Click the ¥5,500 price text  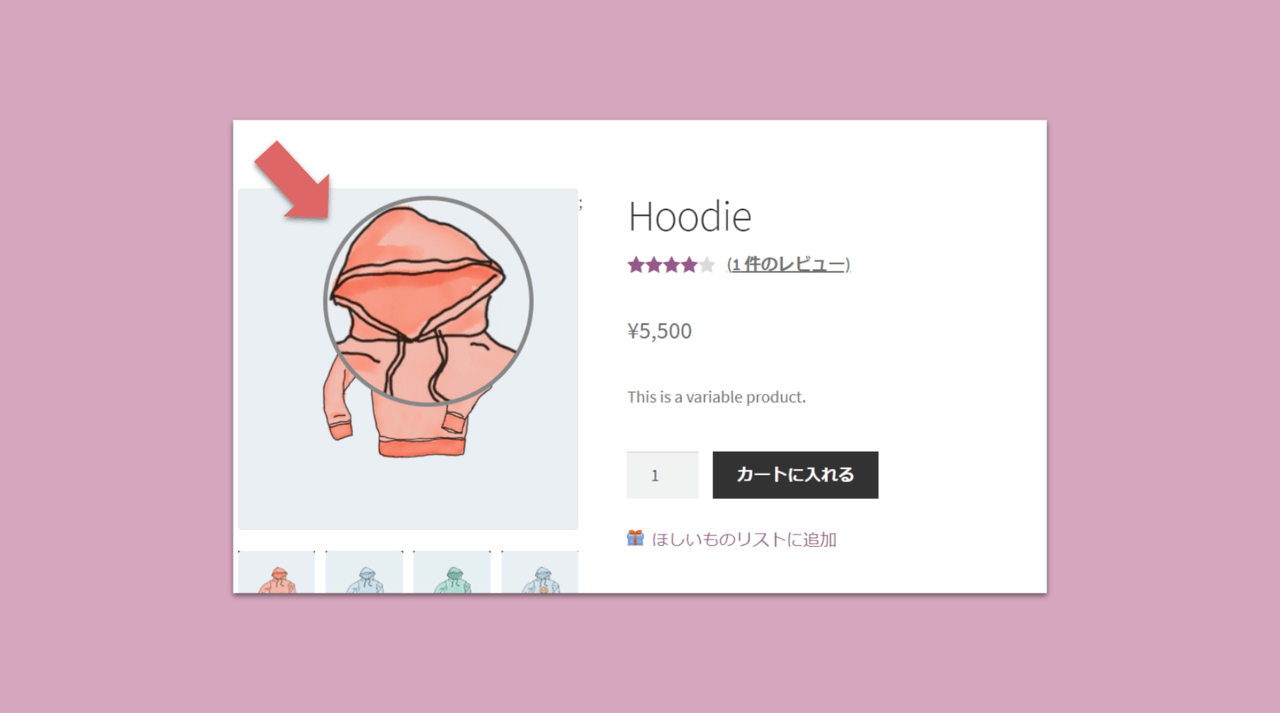click(659, 331)
